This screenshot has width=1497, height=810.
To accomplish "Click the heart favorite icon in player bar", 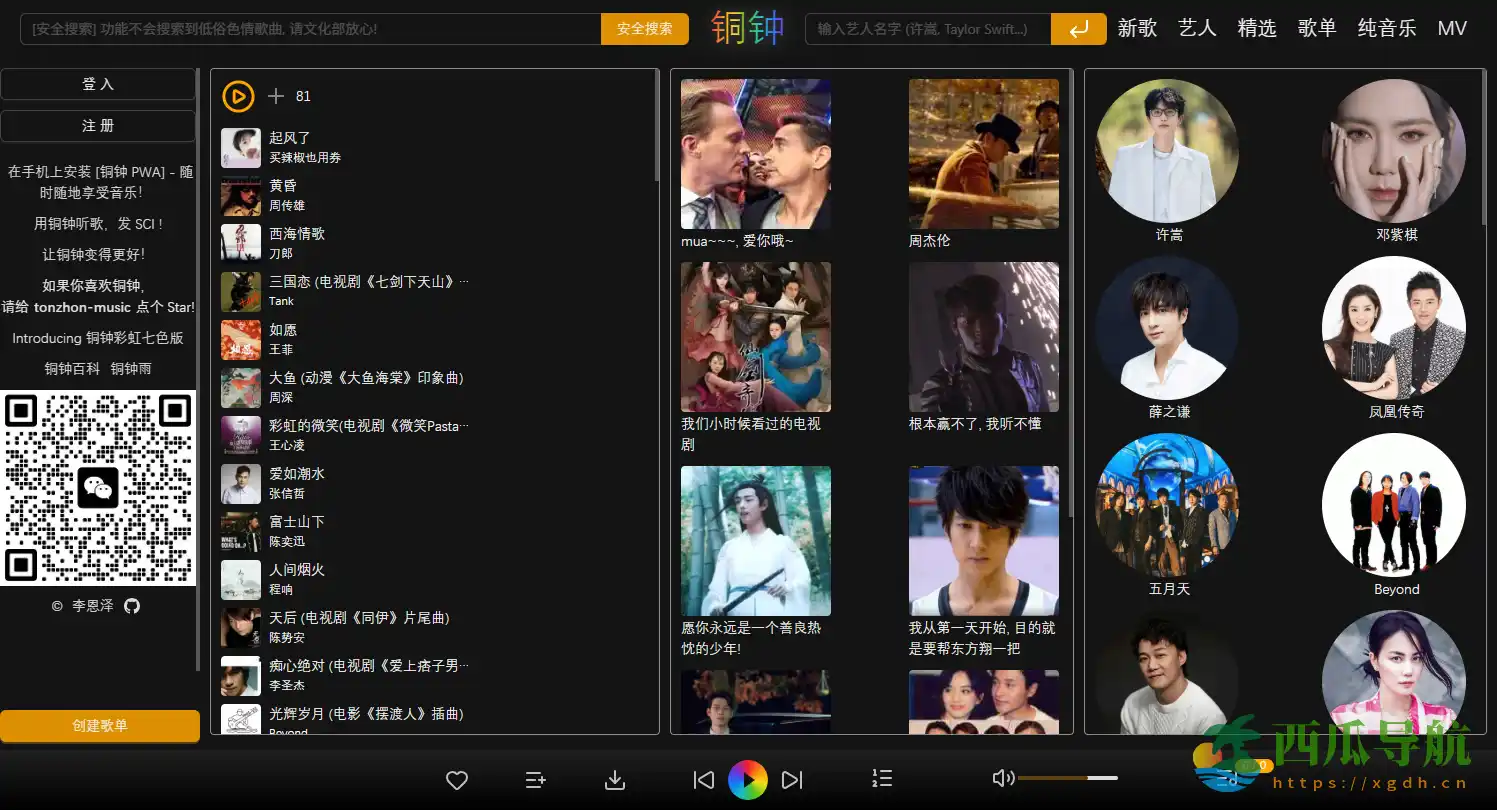I will point(457,780).
